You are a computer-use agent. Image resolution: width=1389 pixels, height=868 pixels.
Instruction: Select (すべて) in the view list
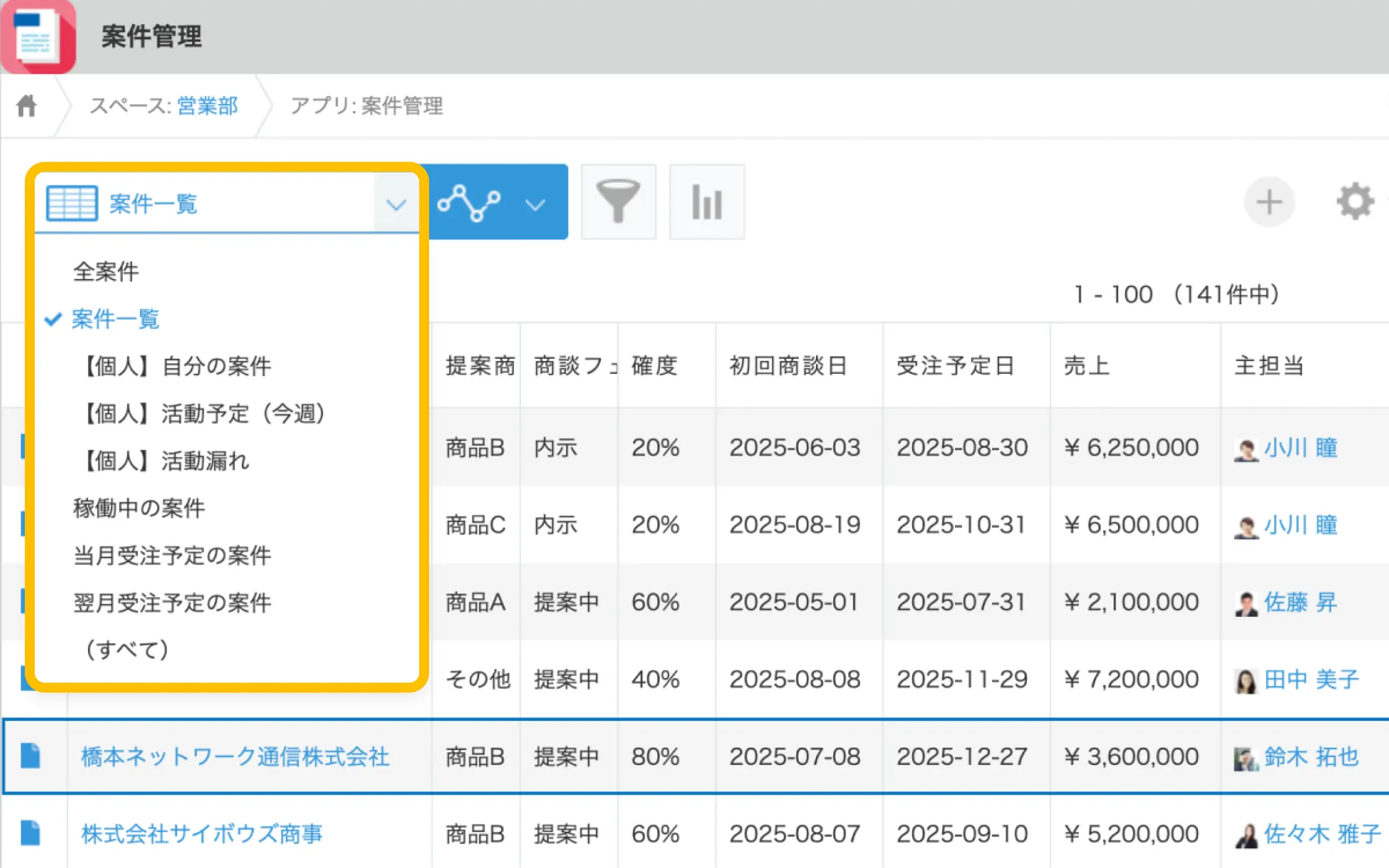(127, 649)
